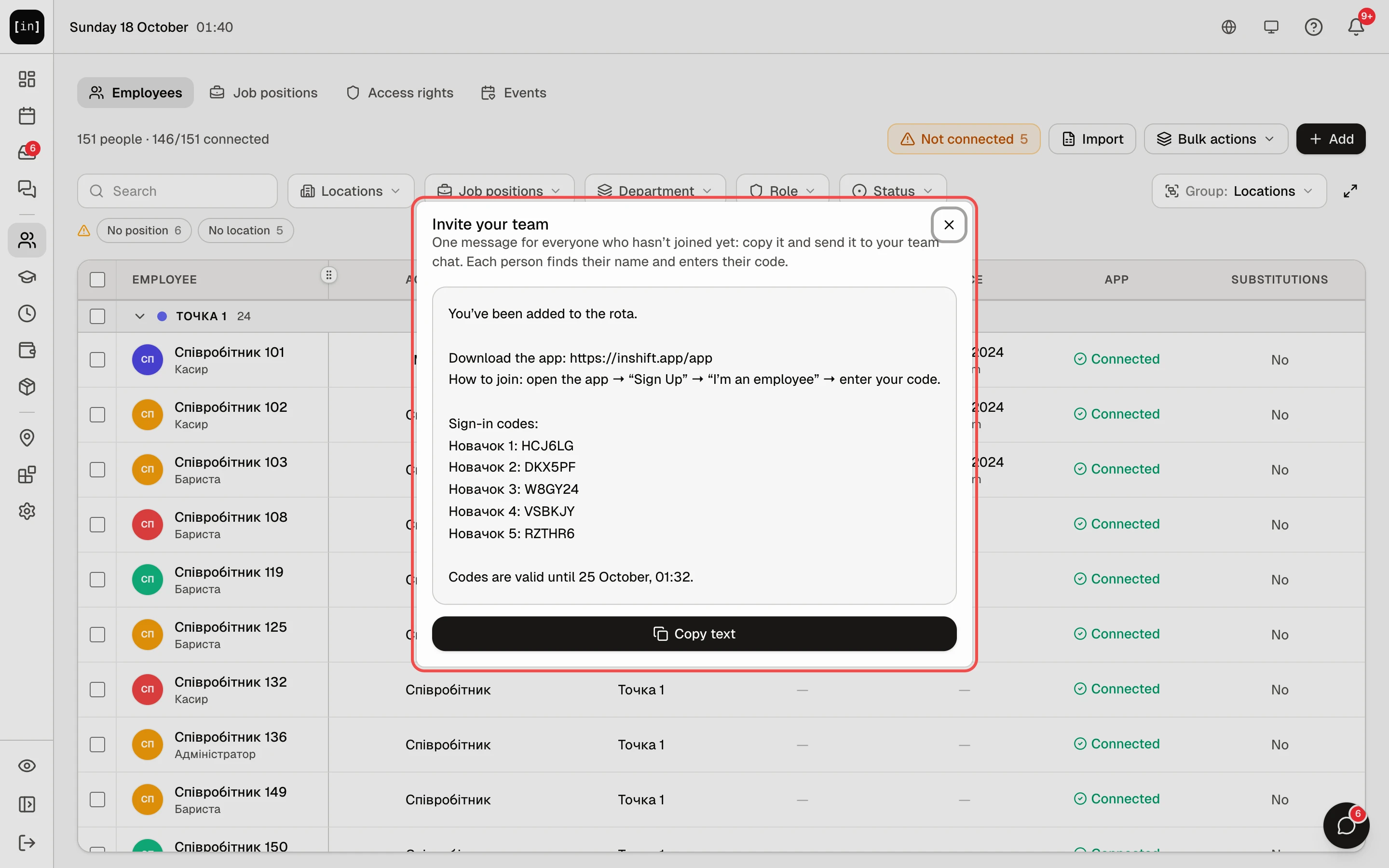Open the map pin locations icon

[x=27, y=438]
